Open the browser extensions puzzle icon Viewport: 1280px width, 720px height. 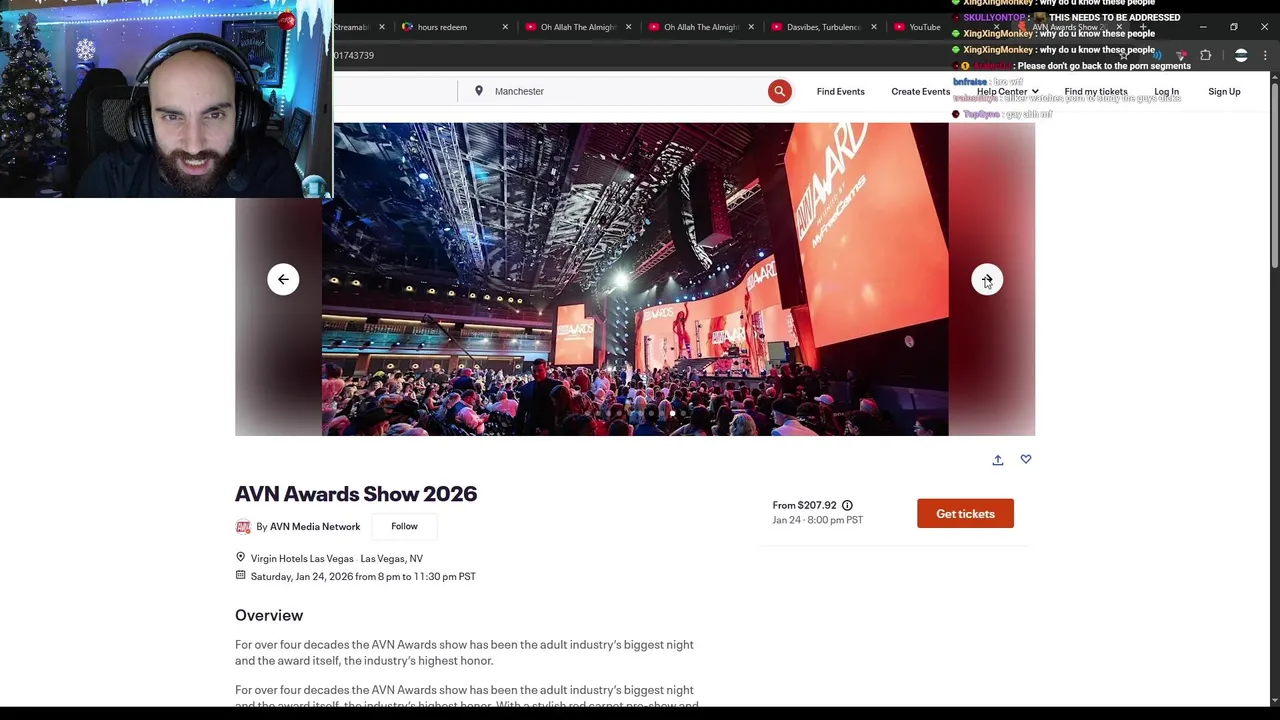click(x=1205, y=55)
